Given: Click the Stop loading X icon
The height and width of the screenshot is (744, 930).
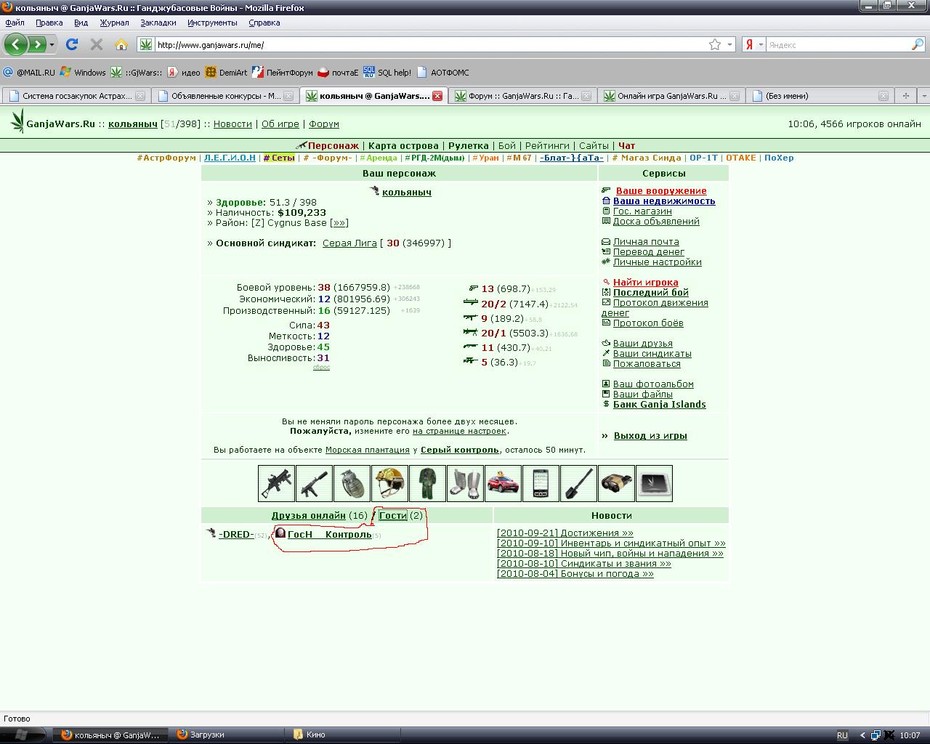Looking at the screenshot, I should (x=97, y=44).
